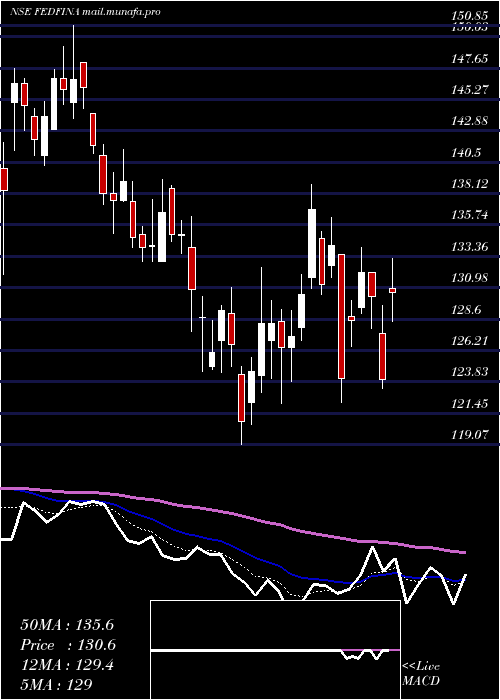This screenshot has height=700, width=500.
Task: Click the Price : 130.6 readout
Action: tap(68, 645)
